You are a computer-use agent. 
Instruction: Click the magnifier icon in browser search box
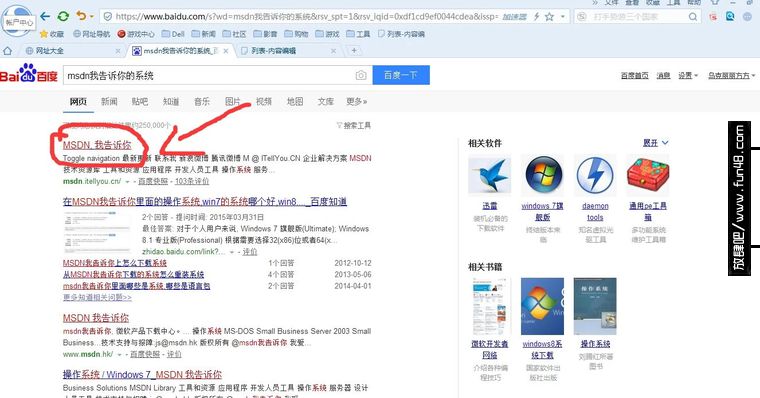pyautogui.click(x=693, y=17)
